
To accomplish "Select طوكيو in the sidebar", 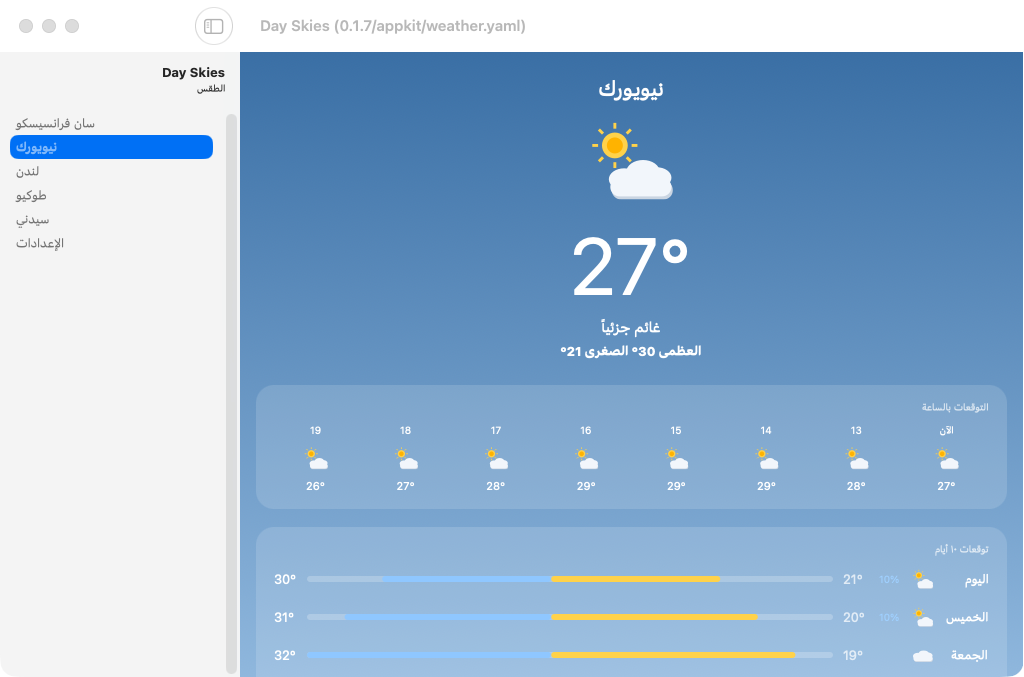I will pyautogui.click(x=112, y=195).
